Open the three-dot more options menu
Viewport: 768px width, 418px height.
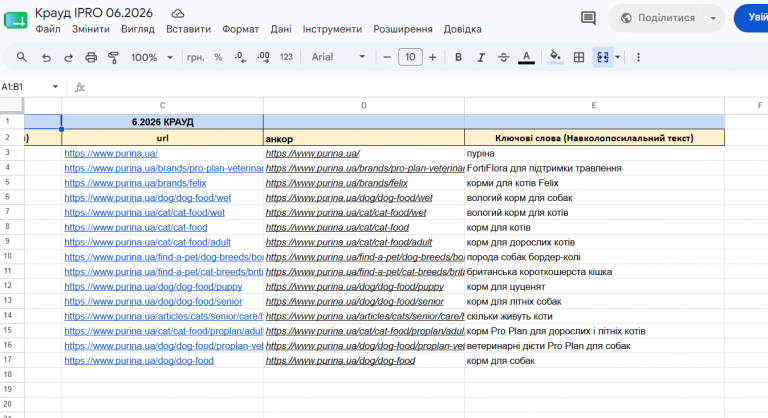638,57
